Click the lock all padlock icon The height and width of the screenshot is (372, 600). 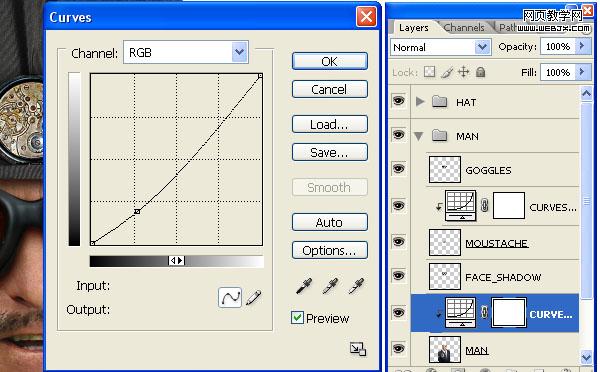481,72
